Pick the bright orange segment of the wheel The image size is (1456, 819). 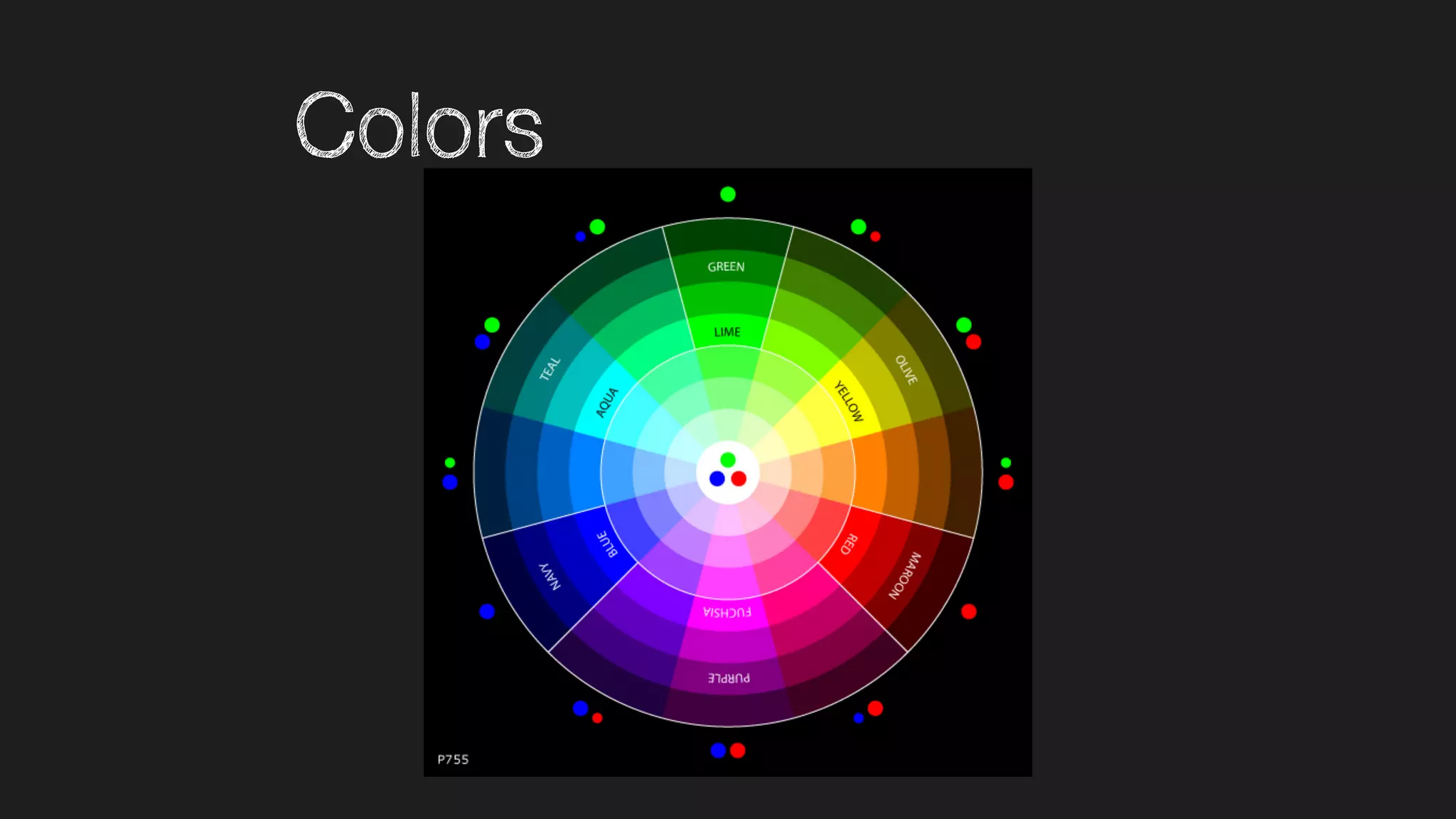[x=870, y=472]
